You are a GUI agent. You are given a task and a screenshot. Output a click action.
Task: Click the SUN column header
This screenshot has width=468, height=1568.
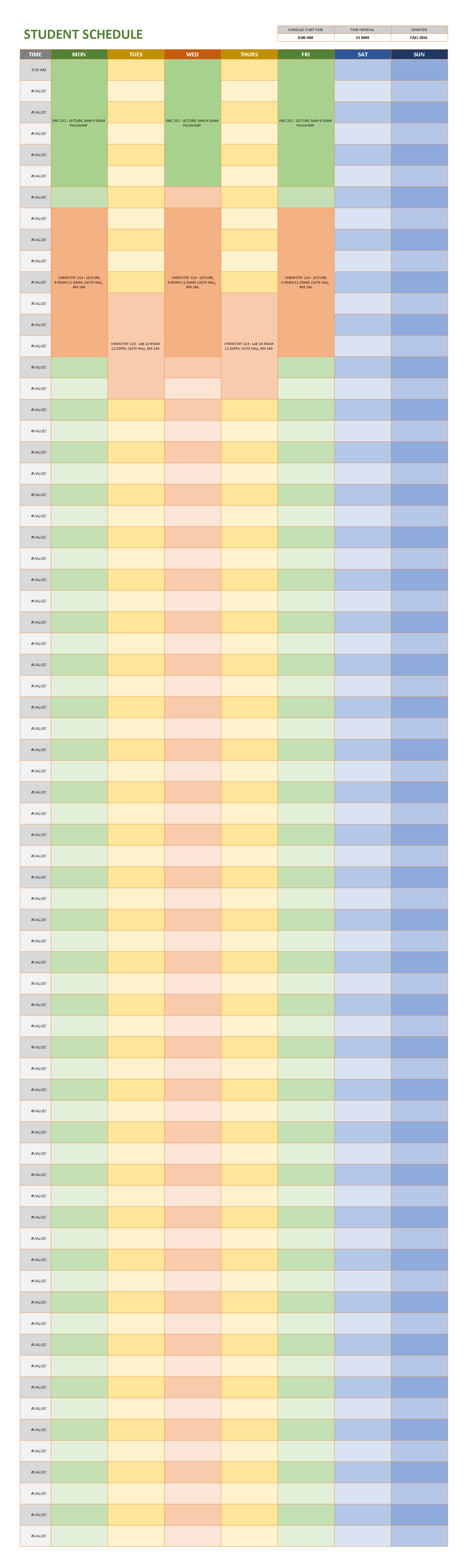click(419, 54)
